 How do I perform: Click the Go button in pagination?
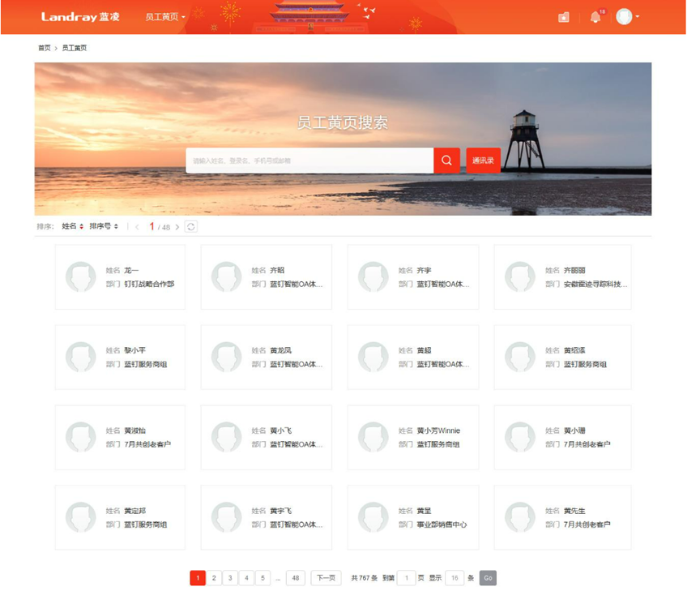click(487, 578)
